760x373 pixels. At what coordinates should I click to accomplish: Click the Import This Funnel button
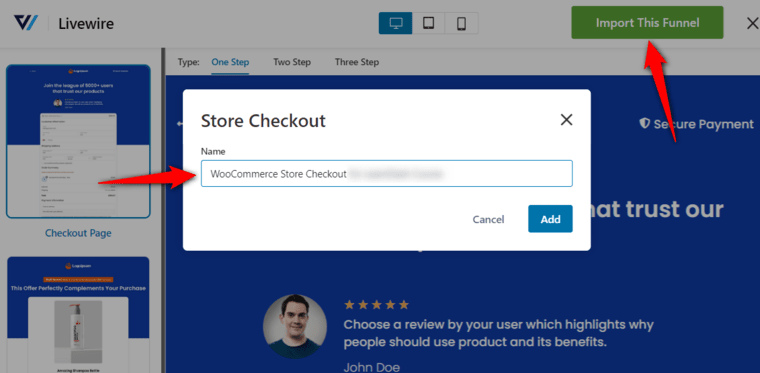pyautogui.click(x=647, y=23)
